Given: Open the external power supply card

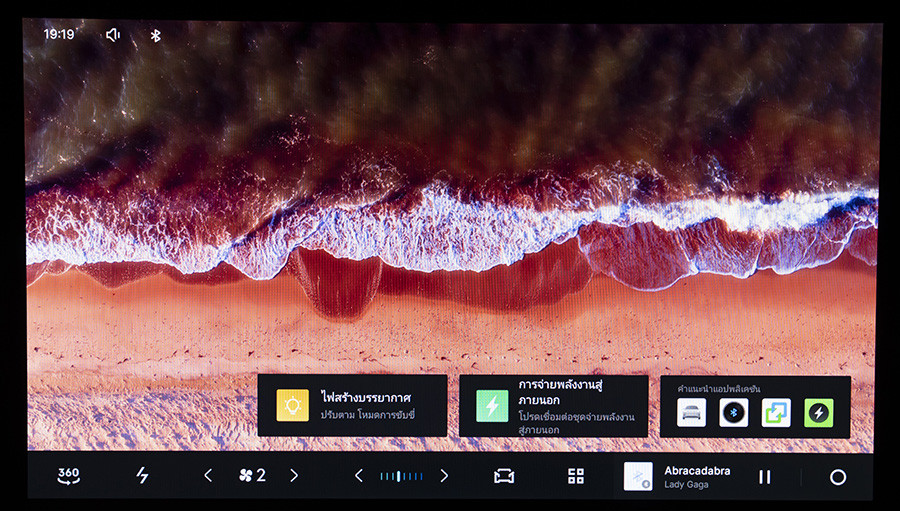Looking at the screenshot, I should 553,405.
